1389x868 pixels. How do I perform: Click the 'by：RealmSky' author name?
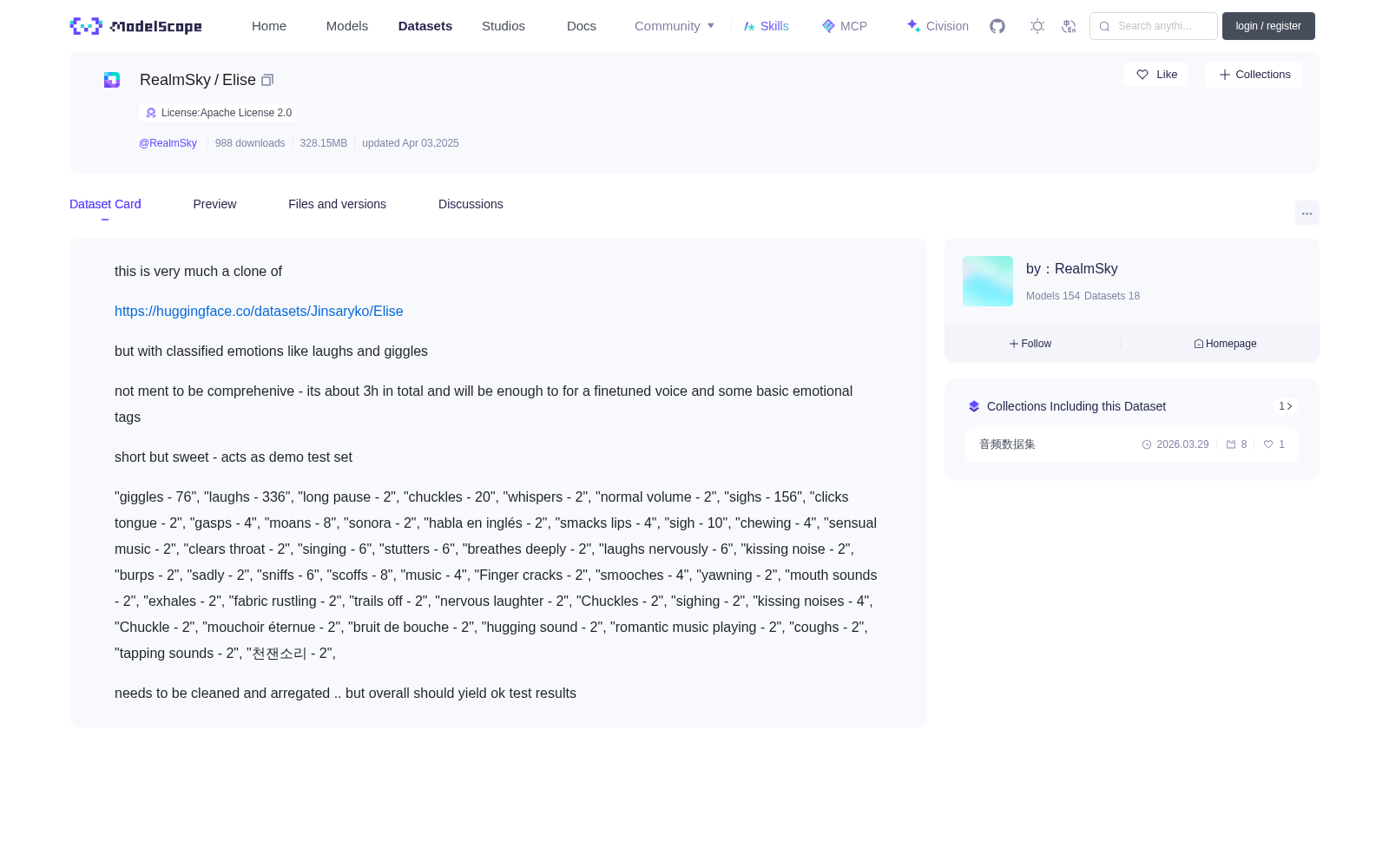point(1072,269)
